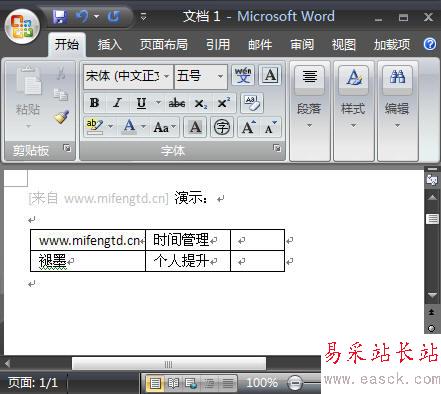Expand the font name dropdown arrow
The image size is (441, 394).
pyautogui.click(x=167, y=76)
